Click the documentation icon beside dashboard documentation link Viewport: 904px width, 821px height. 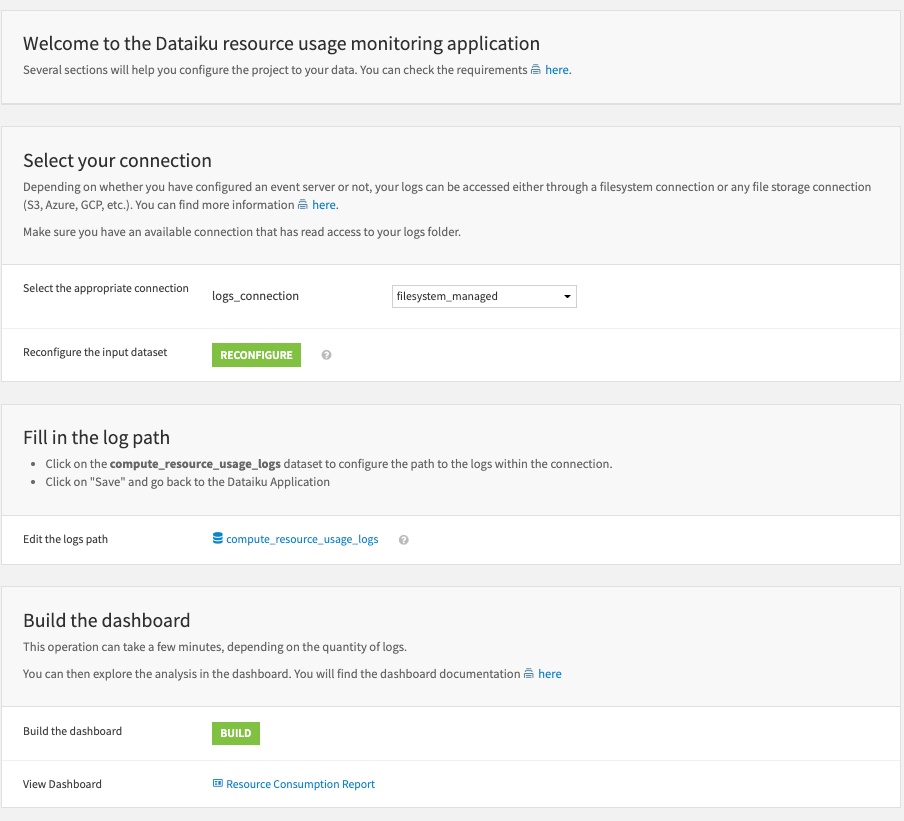coord(529,674)
